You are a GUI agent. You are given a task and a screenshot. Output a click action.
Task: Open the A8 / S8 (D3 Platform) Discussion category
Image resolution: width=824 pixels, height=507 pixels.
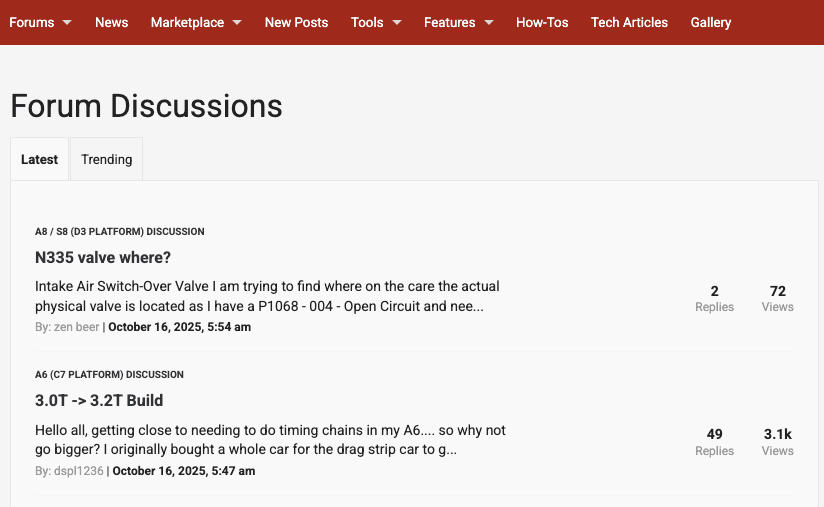tap(119, 231)
